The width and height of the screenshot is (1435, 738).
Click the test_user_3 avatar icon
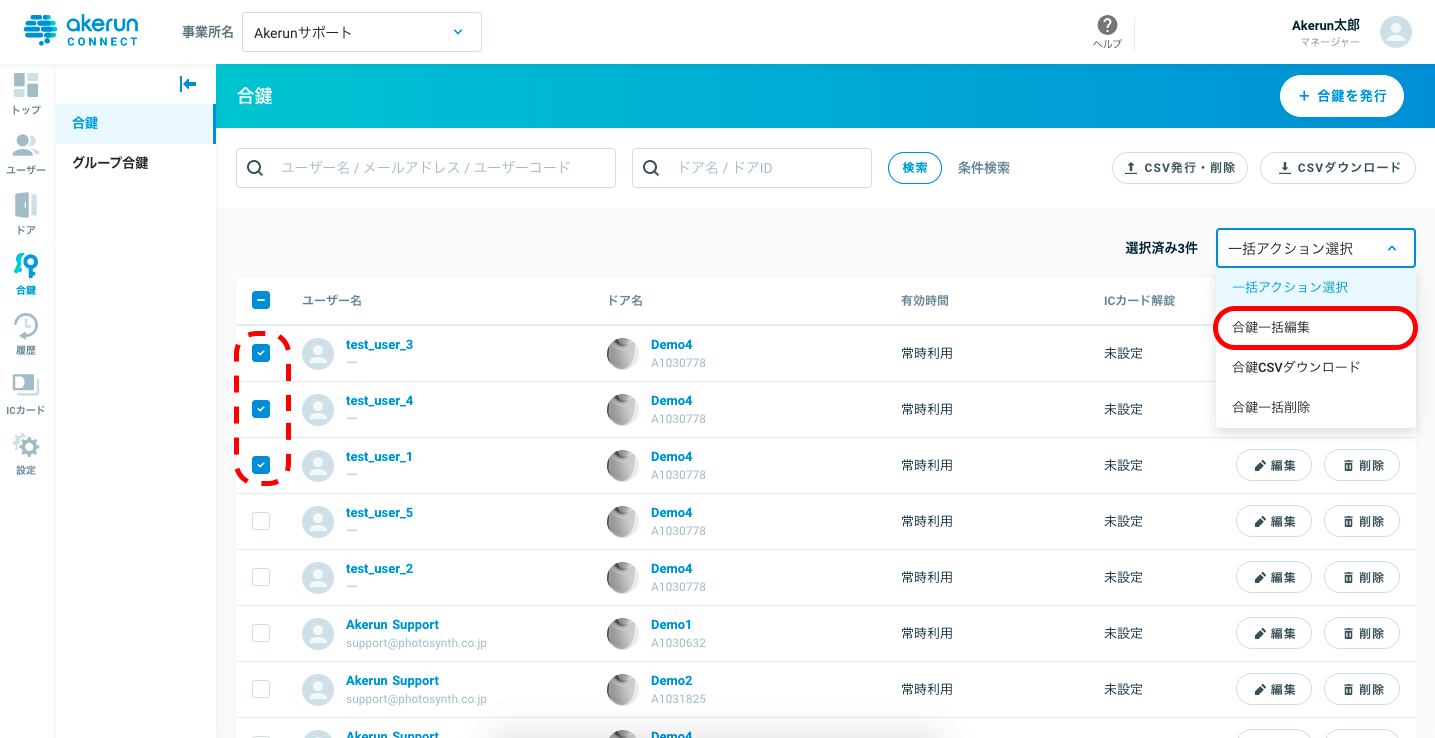(318, 353)
